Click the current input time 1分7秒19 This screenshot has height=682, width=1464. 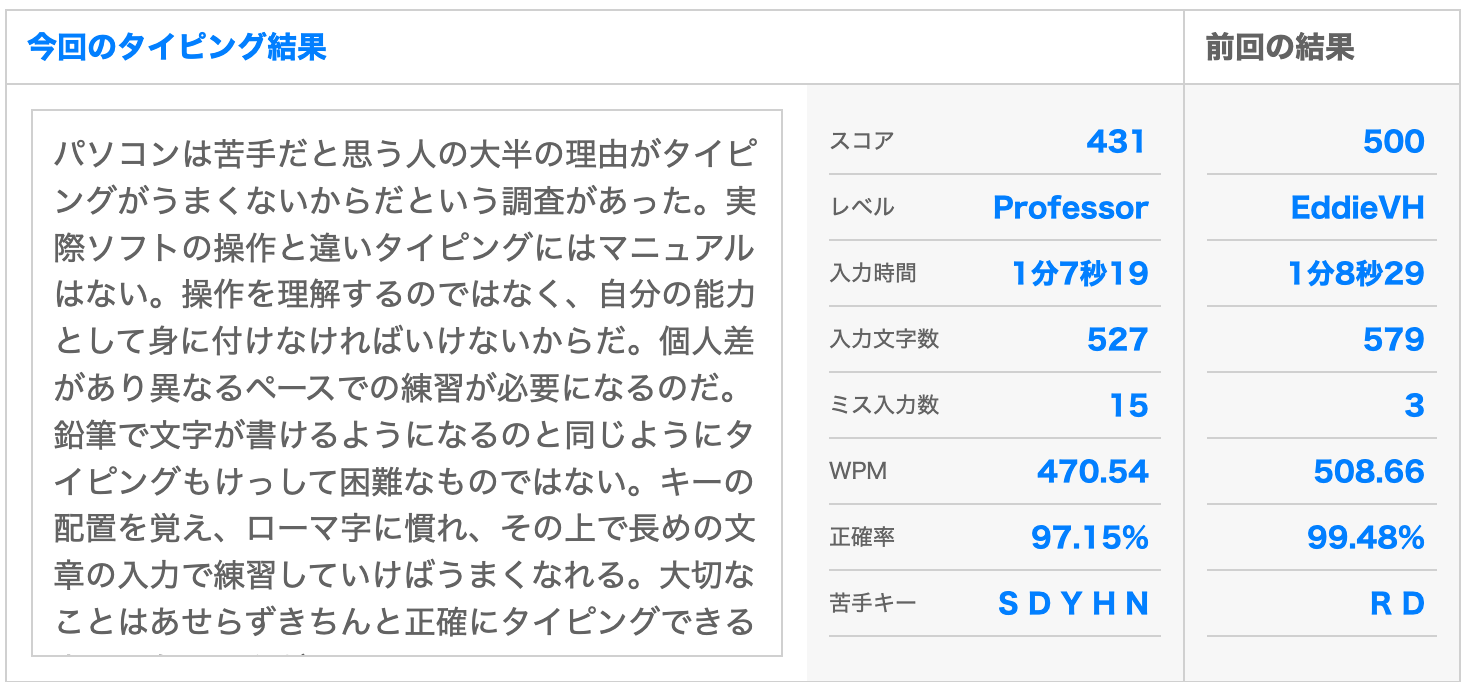point(1080,273)
